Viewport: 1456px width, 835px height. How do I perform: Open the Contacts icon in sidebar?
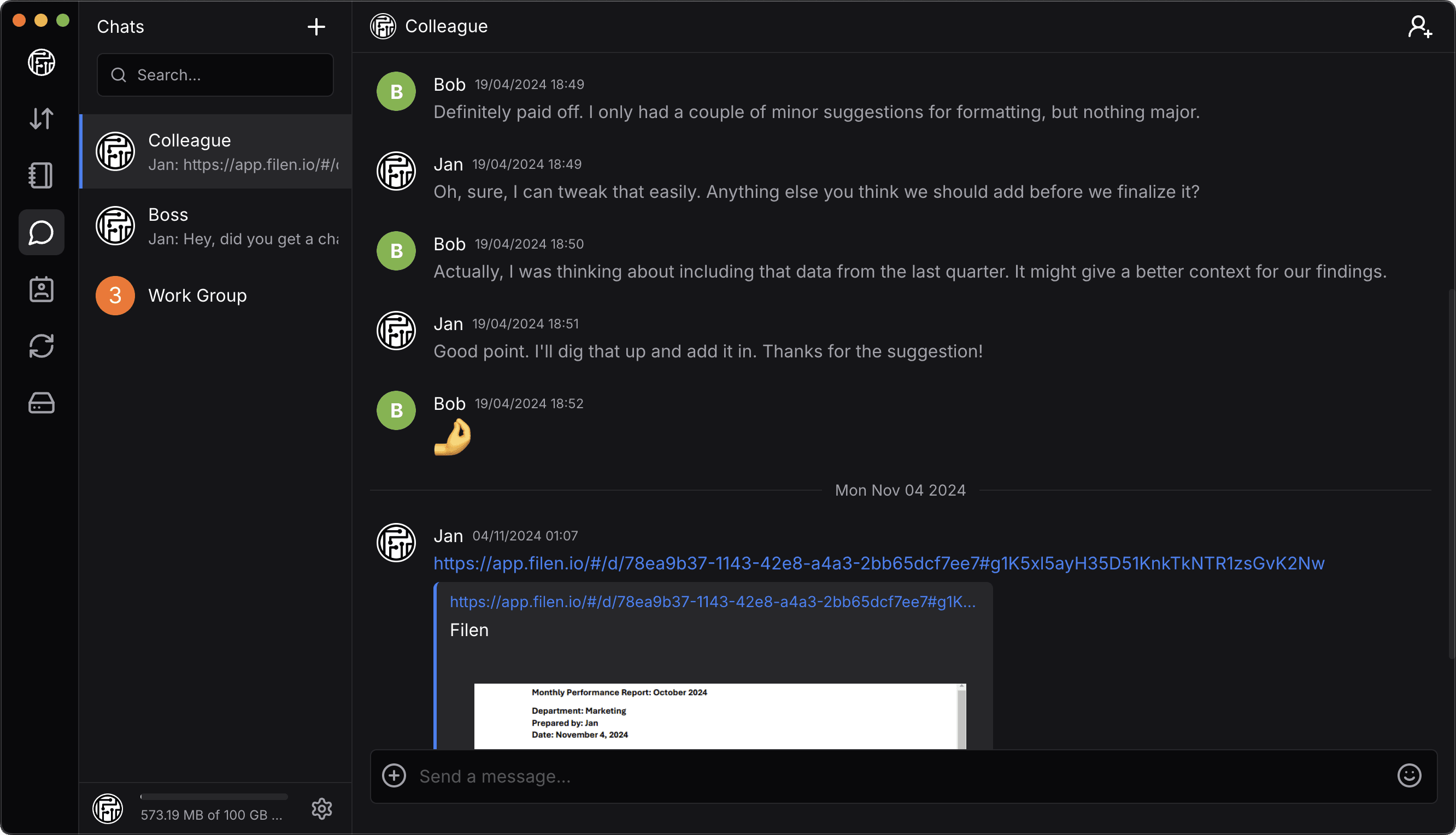[x=42, y=289]
